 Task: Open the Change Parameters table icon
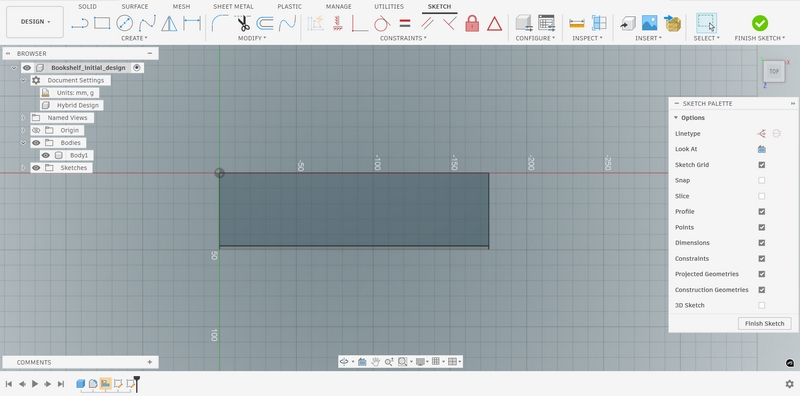546,23
